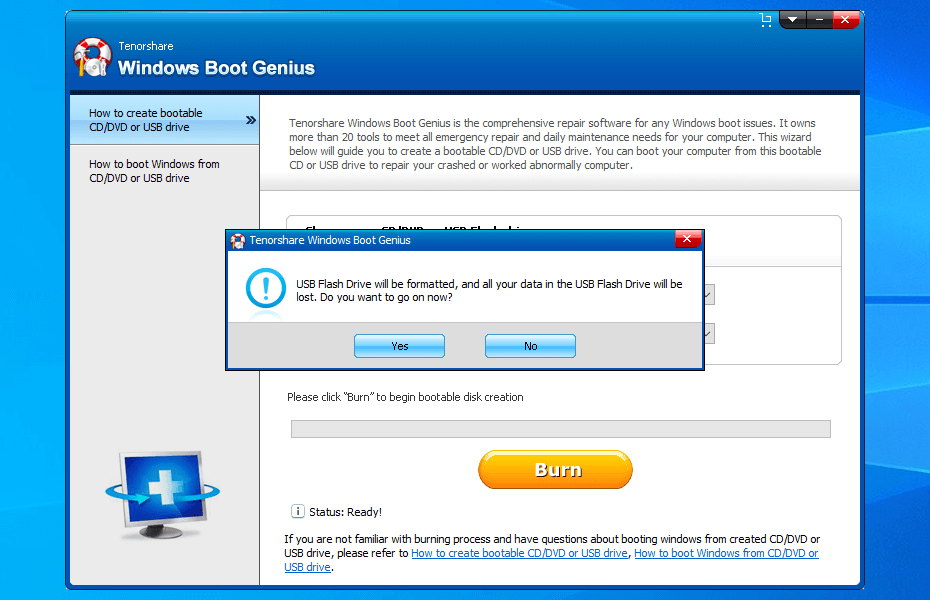Click the 'Windows Boot Genius' title text
The image size is (930, 600).
point(216,68)
